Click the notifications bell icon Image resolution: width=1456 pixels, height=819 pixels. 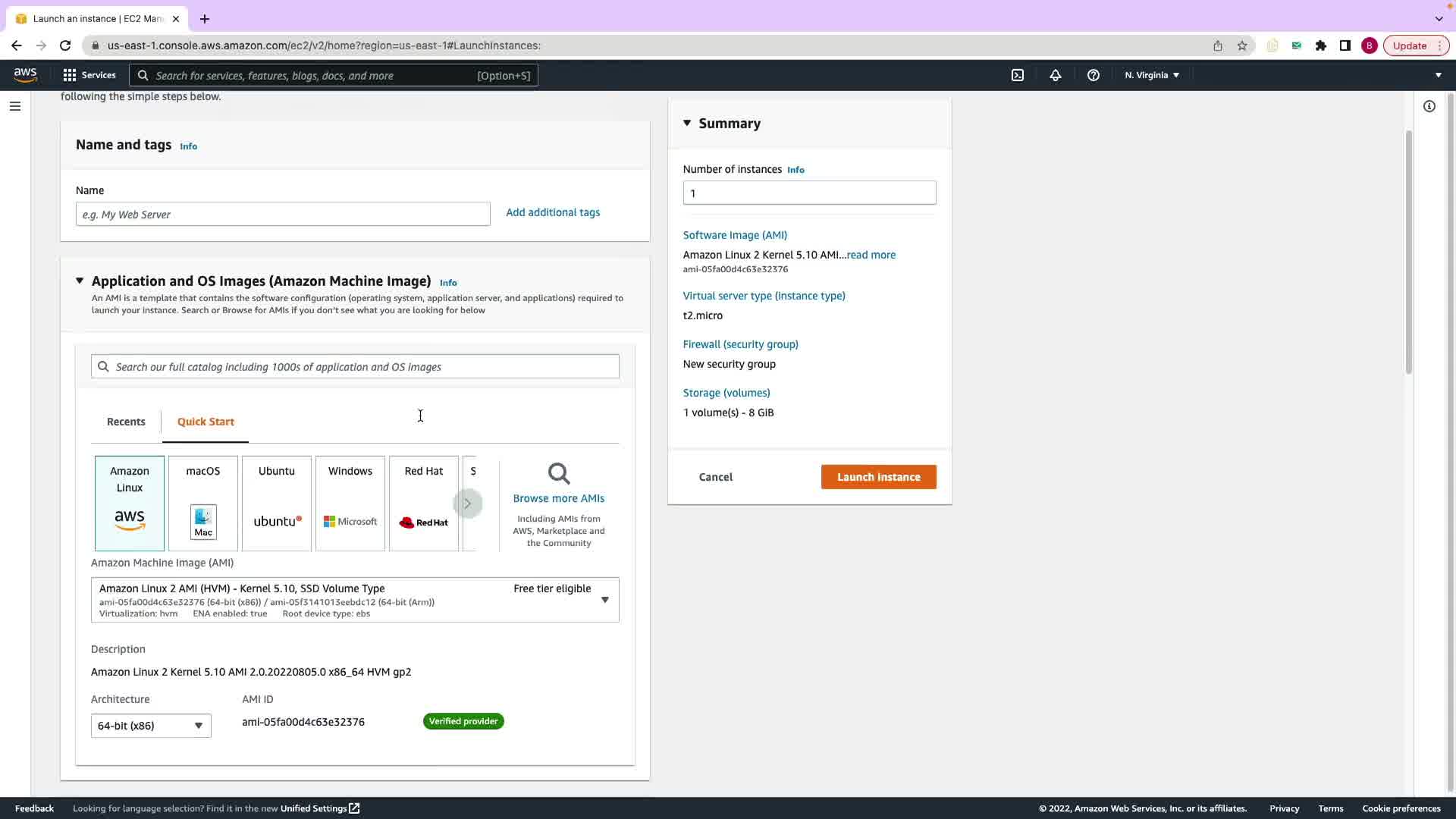coord(1055,75)
